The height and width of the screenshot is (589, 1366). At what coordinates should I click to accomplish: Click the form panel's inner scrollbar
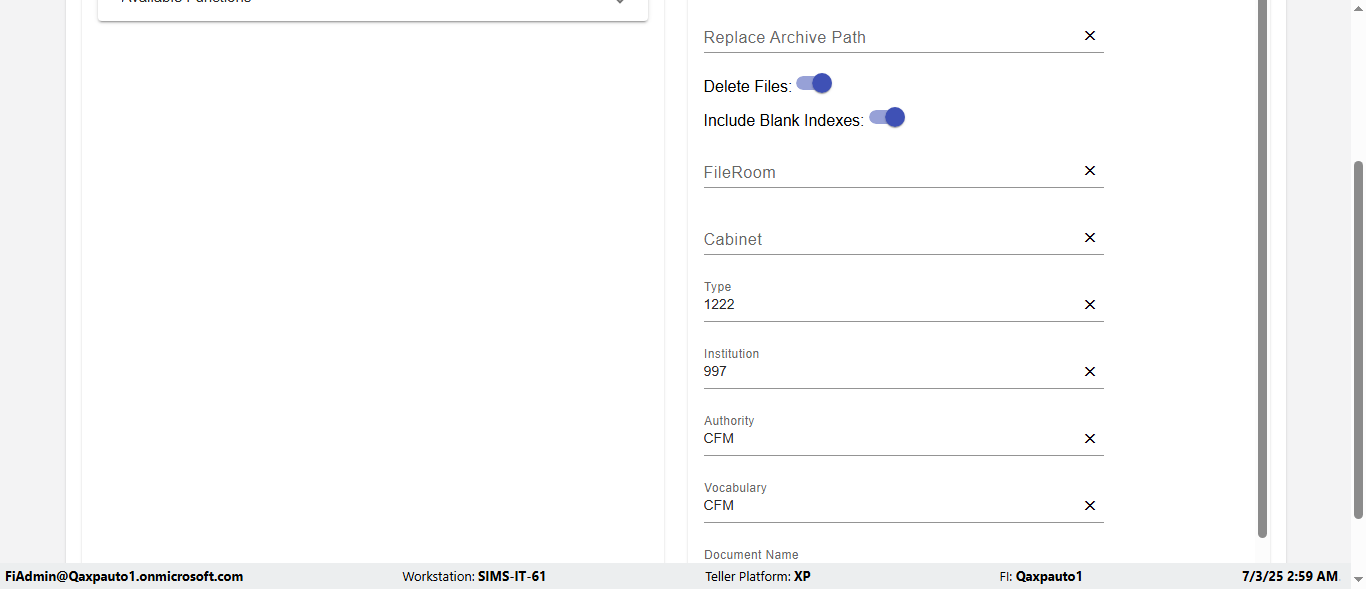click(x=1262, y=270)
